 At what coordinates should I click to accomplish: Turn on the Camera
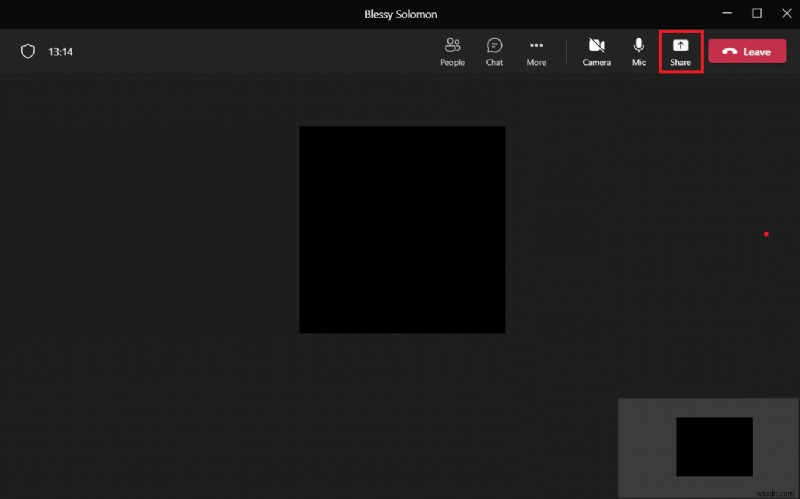click(596, 52)
